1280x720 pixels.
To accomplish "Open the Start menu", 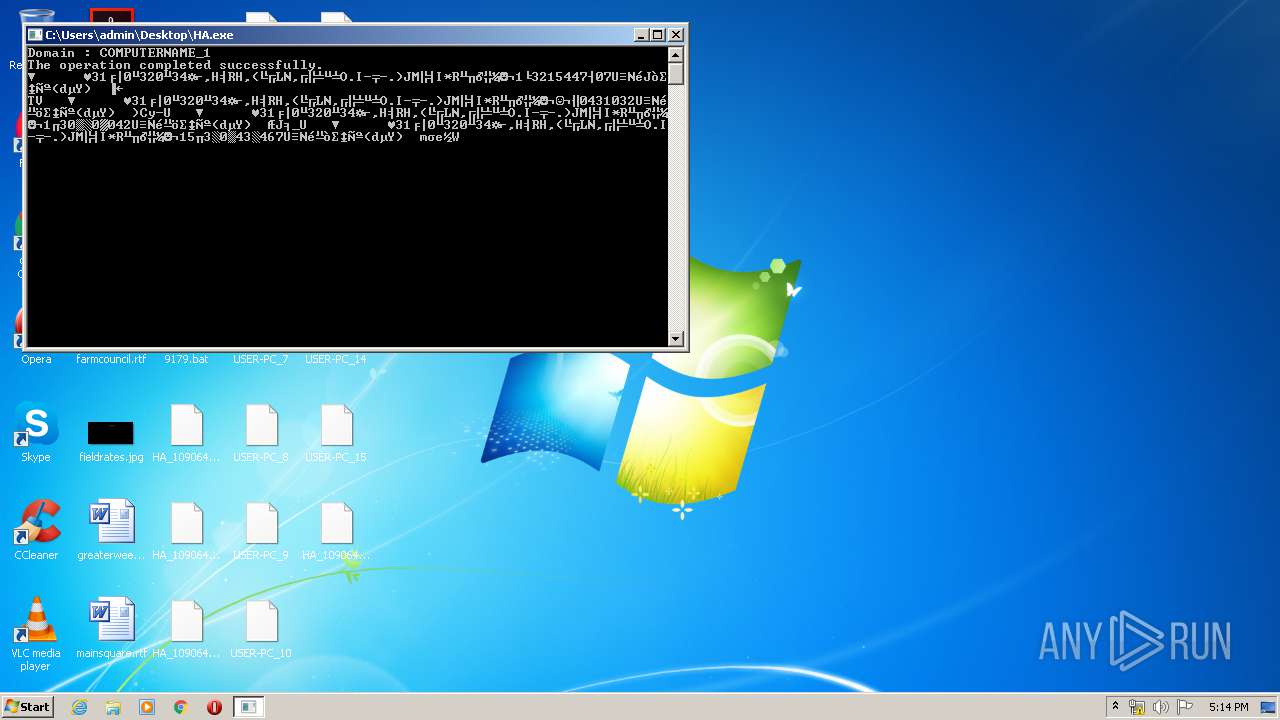I will (x=27, y=707).
